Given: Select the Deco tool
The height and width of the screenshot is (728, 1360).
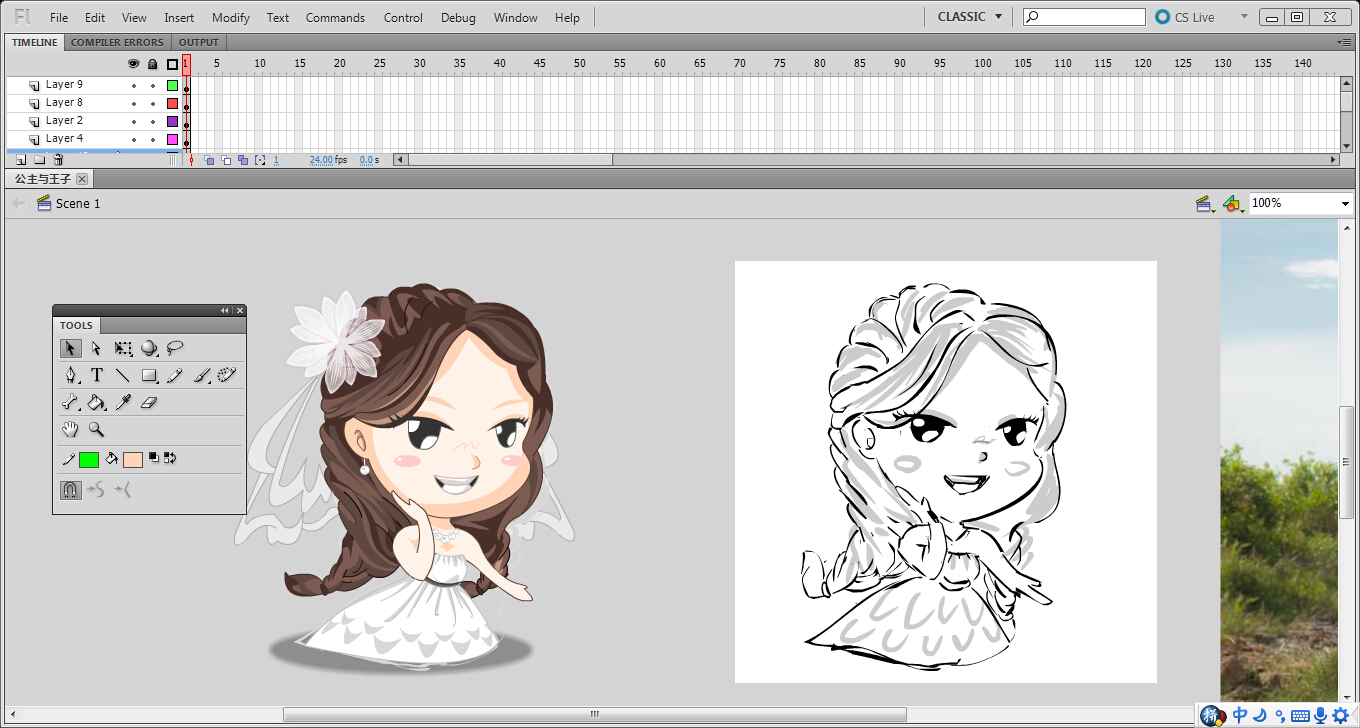Looking at the screenshot, I should tap(227, 375).
